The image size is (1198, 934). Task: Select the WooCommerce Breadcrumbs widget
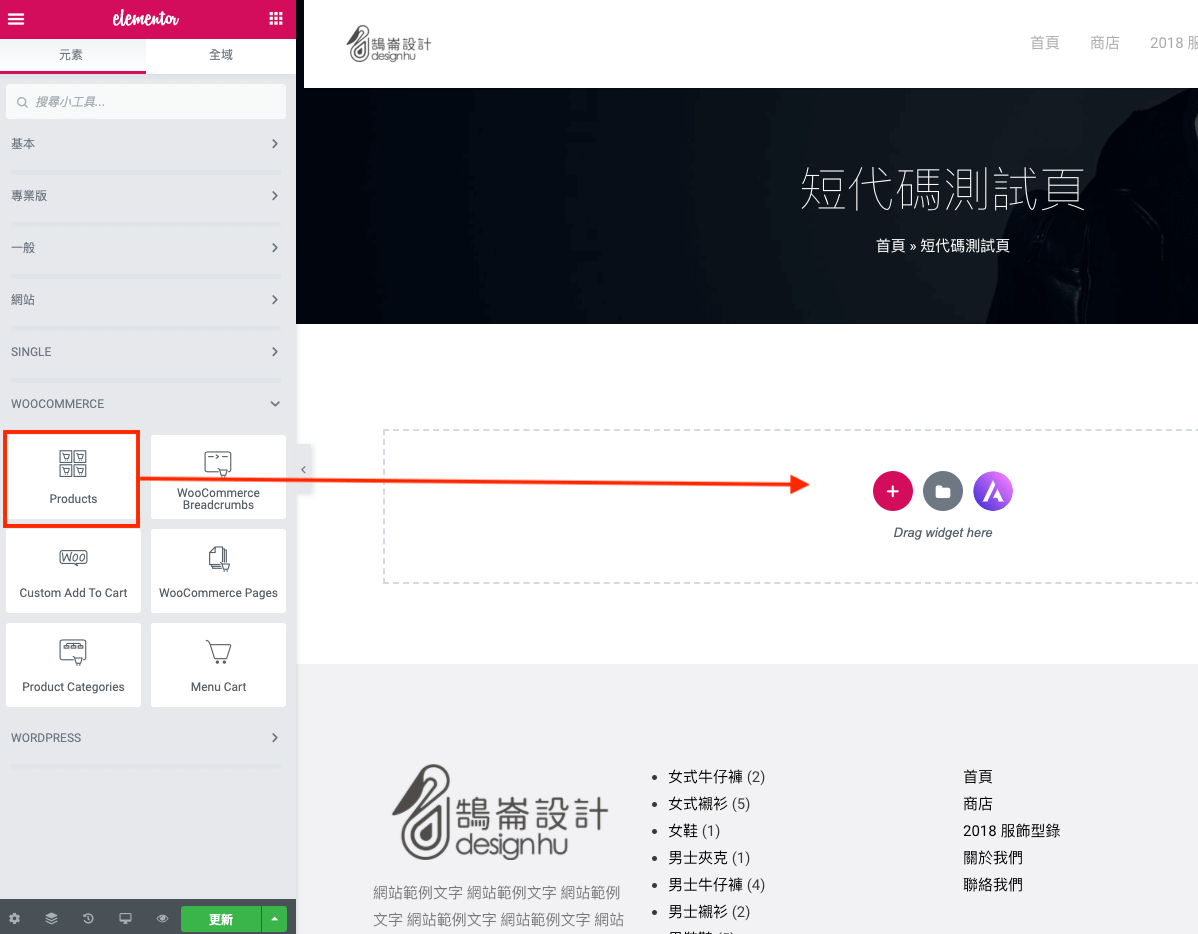(218, 479)
